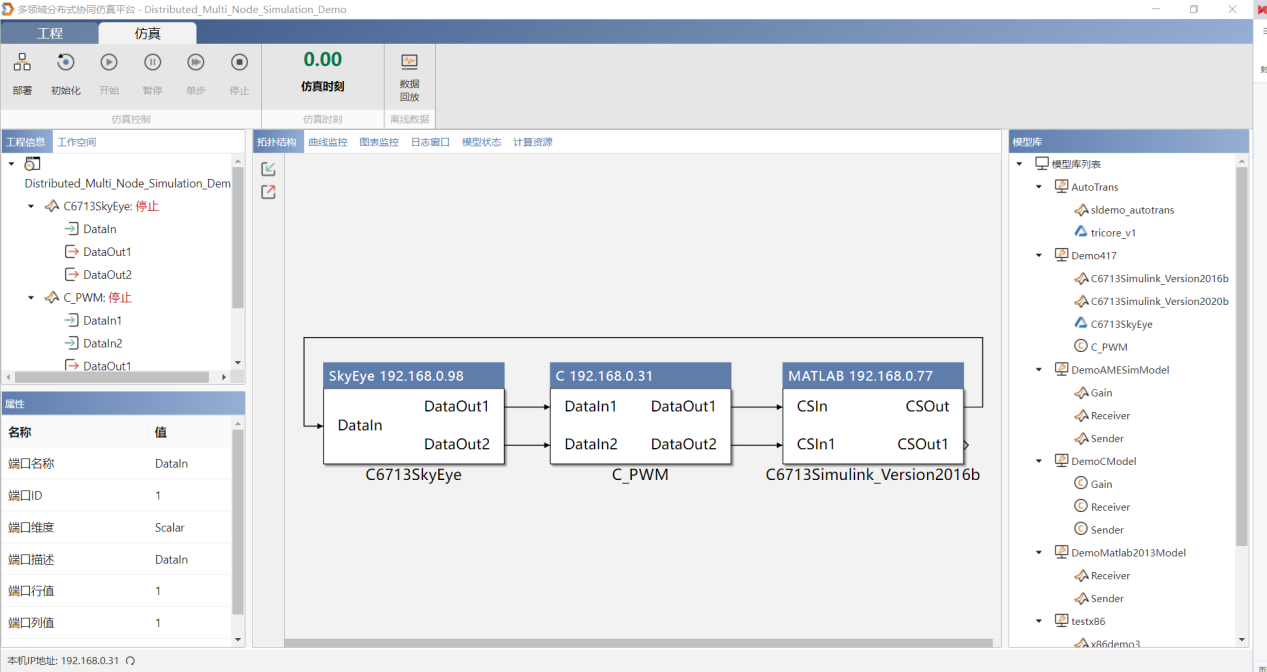Select C6713Simulink_Version2020b in model library
The image size is (1267, 672).
[x=1159, y=301]
